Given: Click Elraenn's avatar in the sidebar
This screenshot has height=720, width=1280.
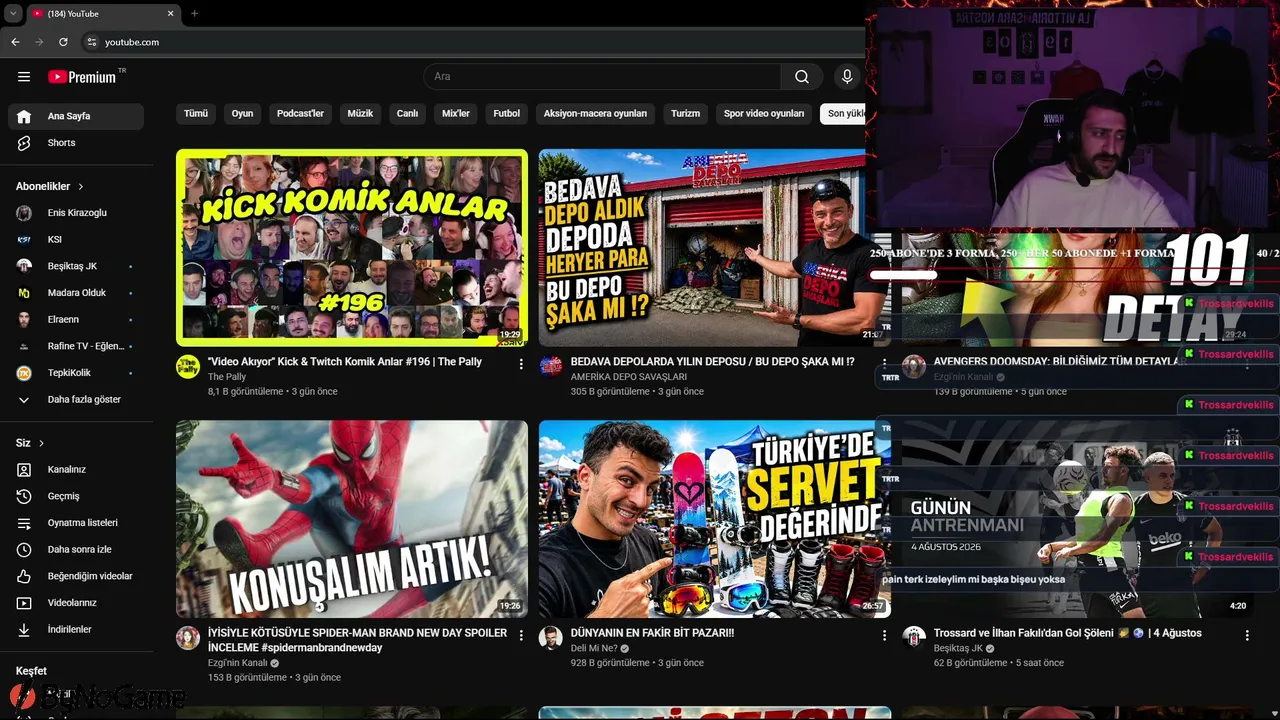Looking at the screenshot, I should coord(24,320).
